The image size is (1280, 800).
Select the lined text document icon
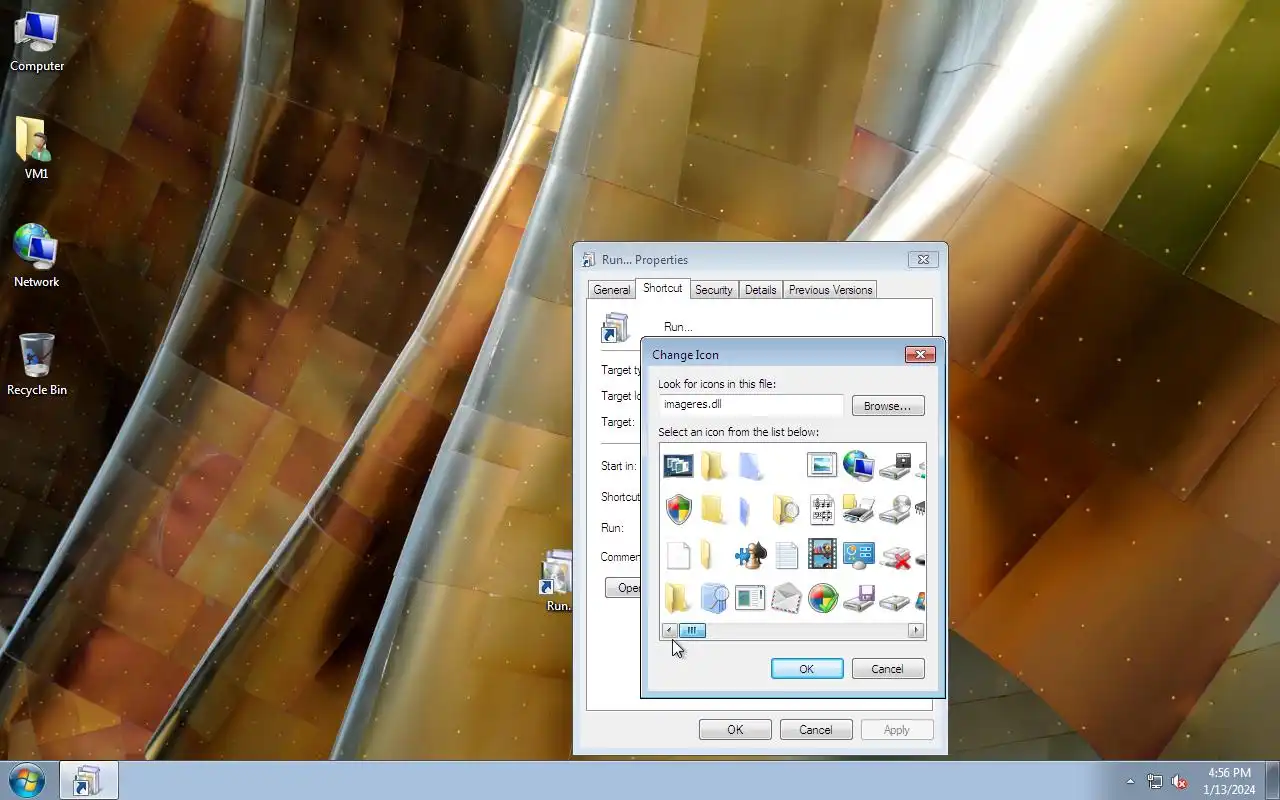tap(786, 555)
